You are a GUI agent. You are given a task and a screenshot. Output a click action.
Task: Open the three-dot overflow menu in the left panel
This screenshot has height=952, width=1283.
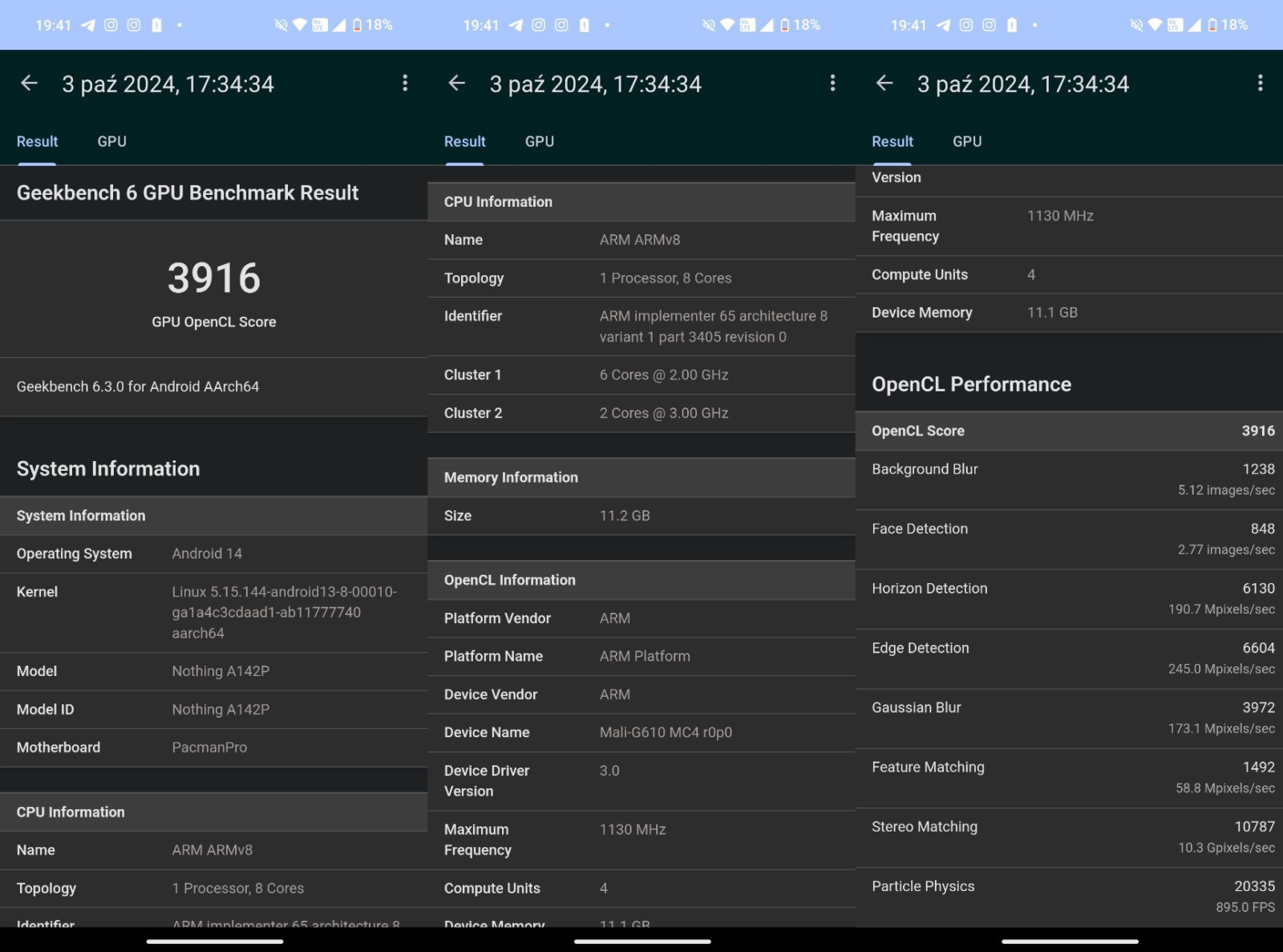405,83
